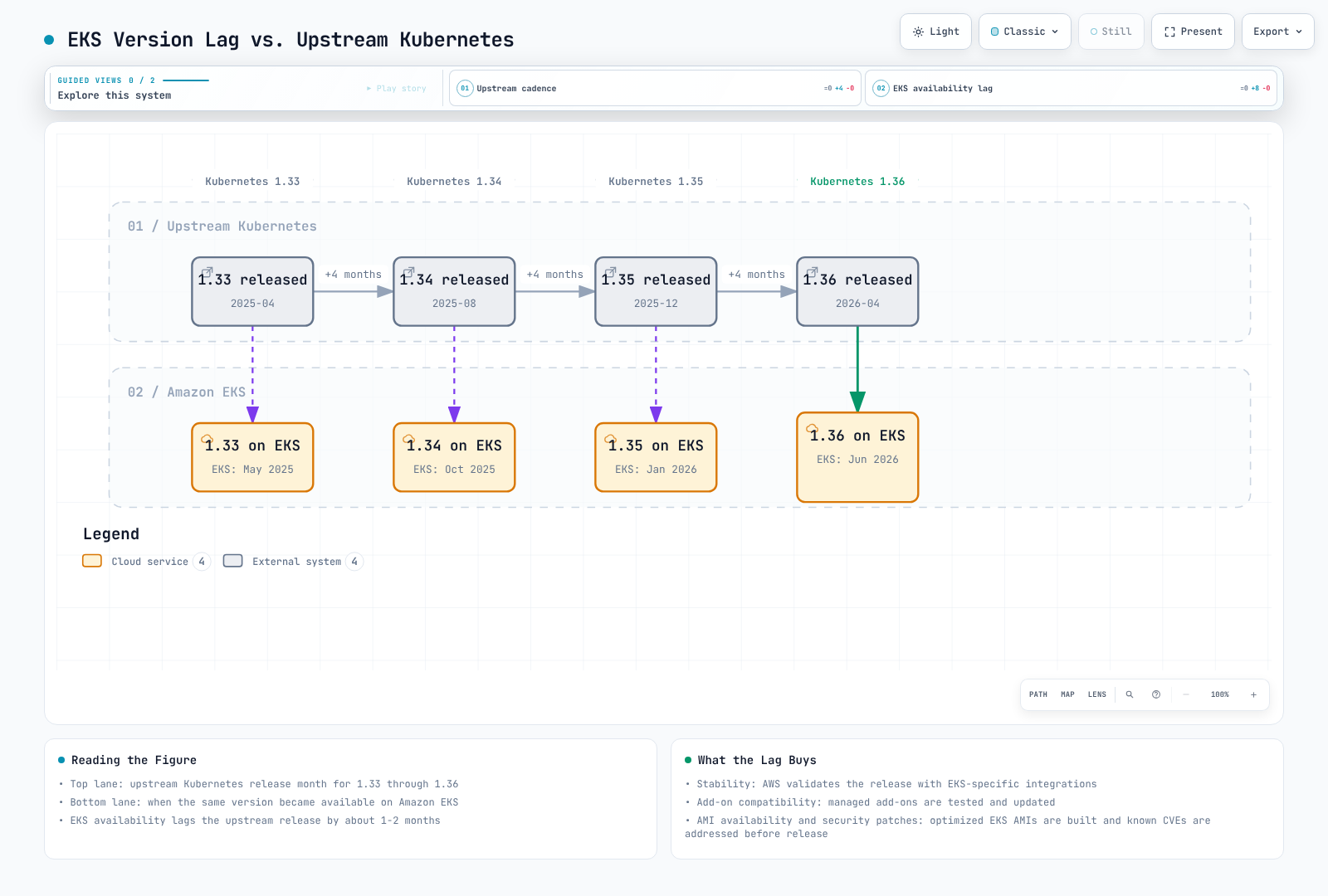Enter Present fullscreen mode

pyautogui.click(x=1193, y=32)
